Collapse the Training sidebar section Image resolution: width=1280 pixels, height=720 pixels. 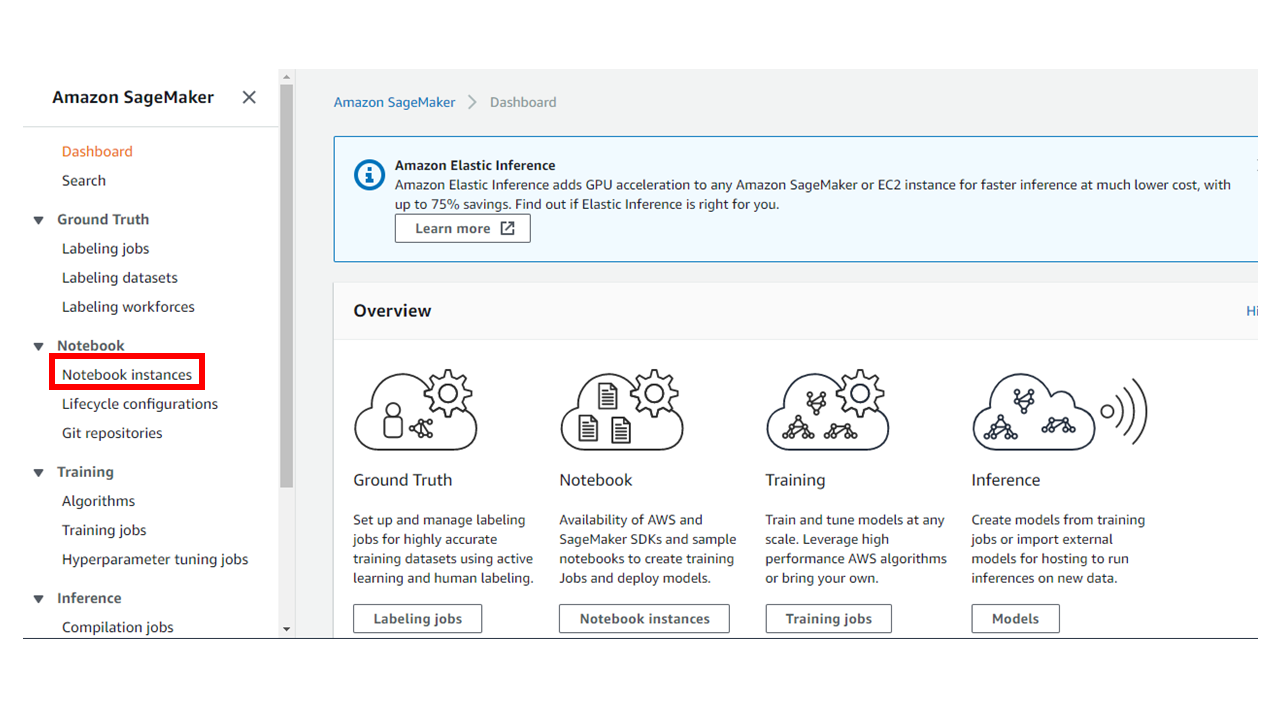point(39,472)
